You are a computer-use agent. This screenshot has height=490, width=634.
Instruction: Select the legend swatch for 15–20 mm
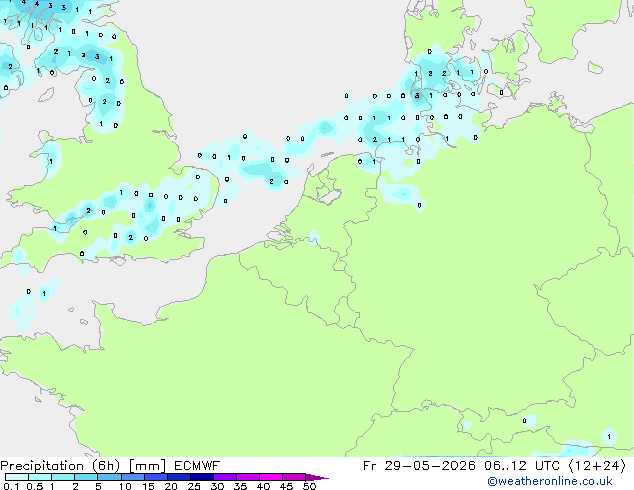(x=156, y=477)
